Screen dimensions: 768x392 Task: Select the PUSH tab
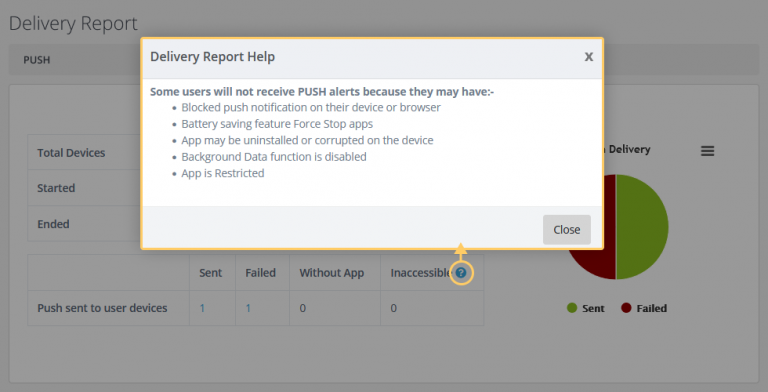point(37,60)
